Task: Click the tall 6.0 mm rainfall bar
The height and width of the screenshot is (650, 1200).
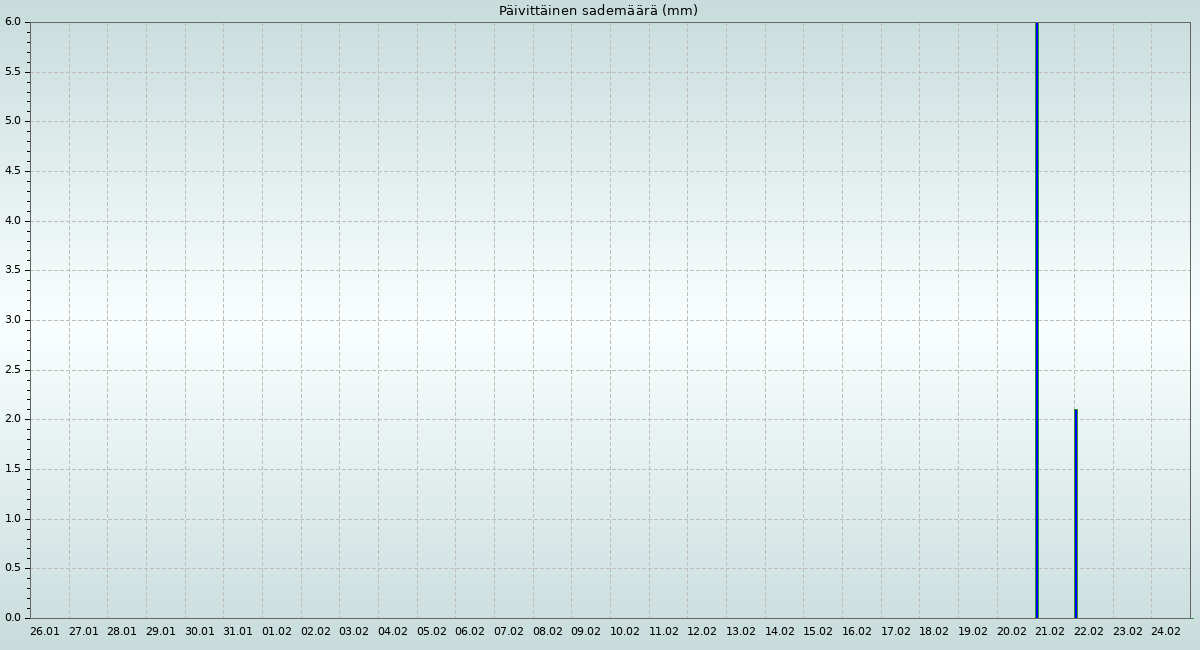Action: pyautogui.click(x=1036, y=320)
